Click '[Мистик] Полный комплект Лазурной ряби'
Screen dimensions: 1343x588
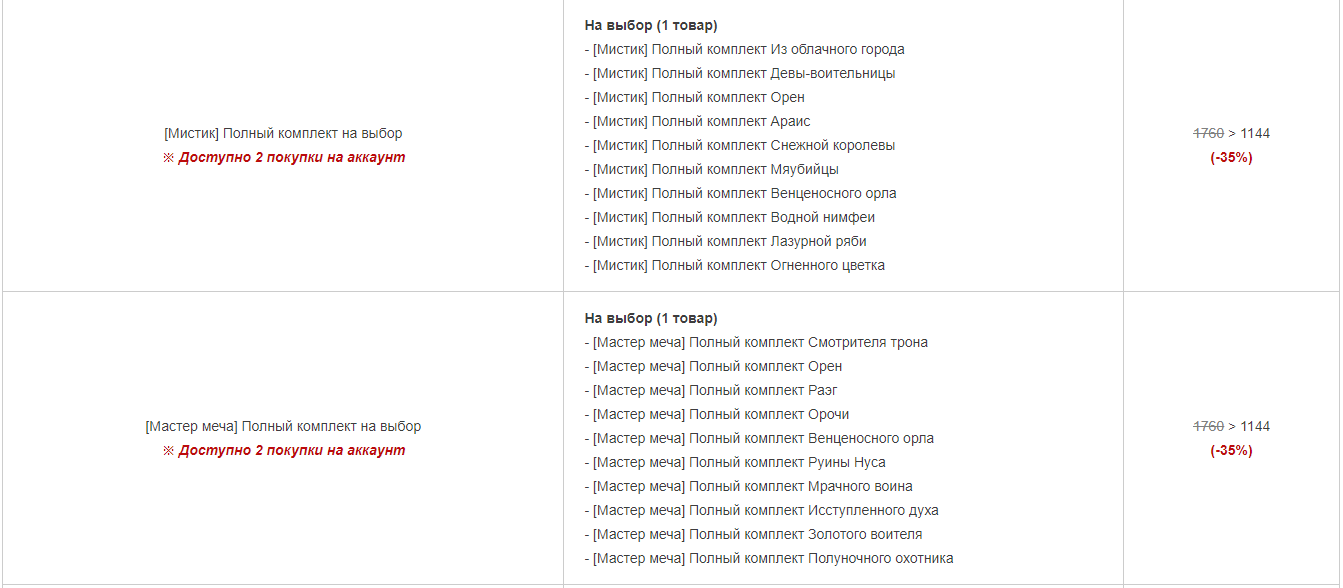pos(729,241)
